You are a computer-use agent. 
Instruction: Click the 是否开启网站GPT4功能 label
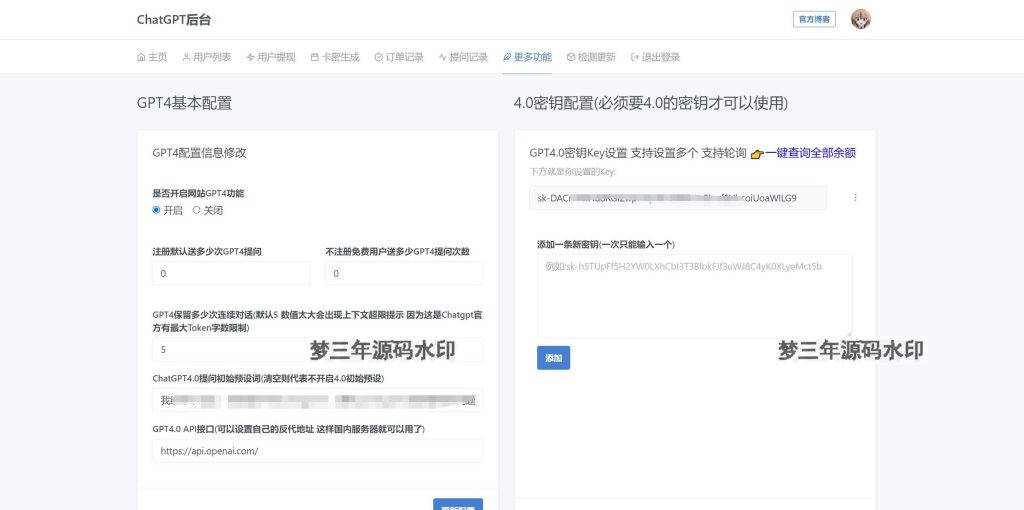tap(199, 193)
